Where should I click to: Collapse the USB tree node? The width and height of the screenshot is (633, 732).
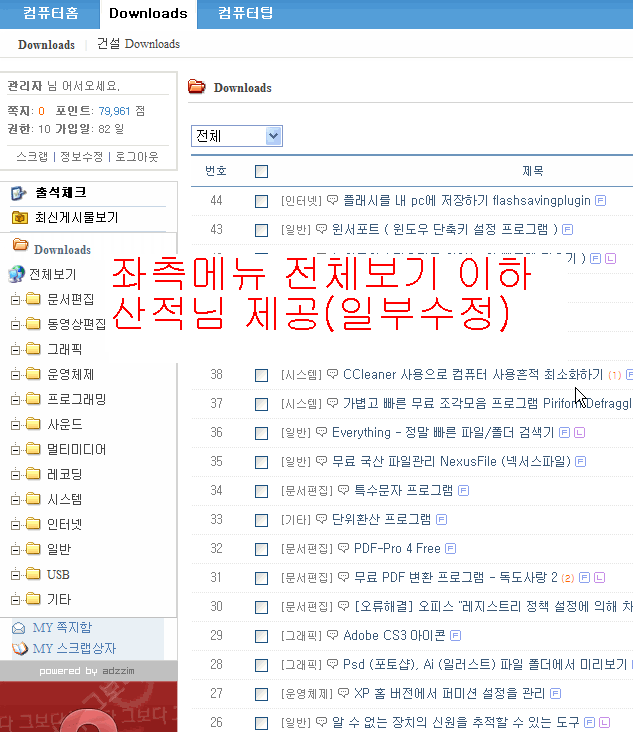coord(15,575)
